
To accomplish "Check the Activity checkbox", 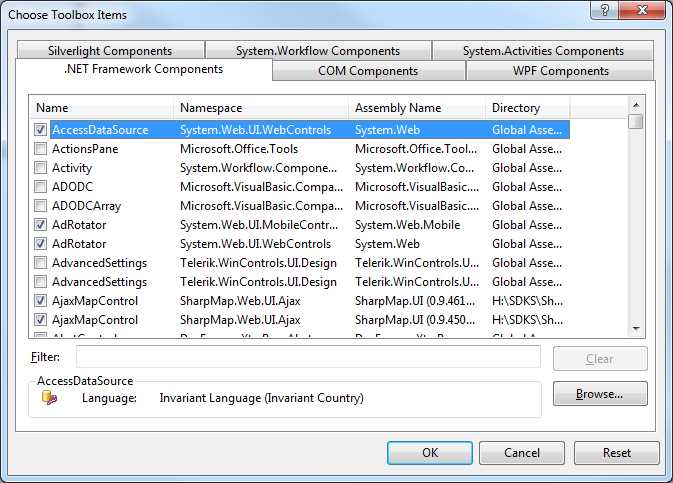I will pyautogui.click(x=40, y=167).
